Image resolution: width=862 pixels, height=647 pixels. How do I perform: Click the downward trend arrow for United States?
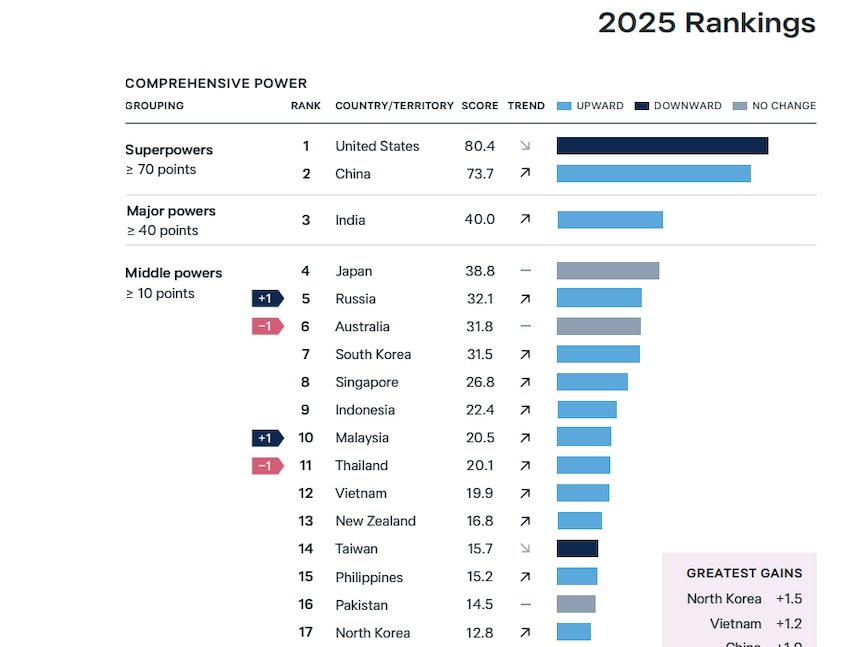tap(525, 146)
